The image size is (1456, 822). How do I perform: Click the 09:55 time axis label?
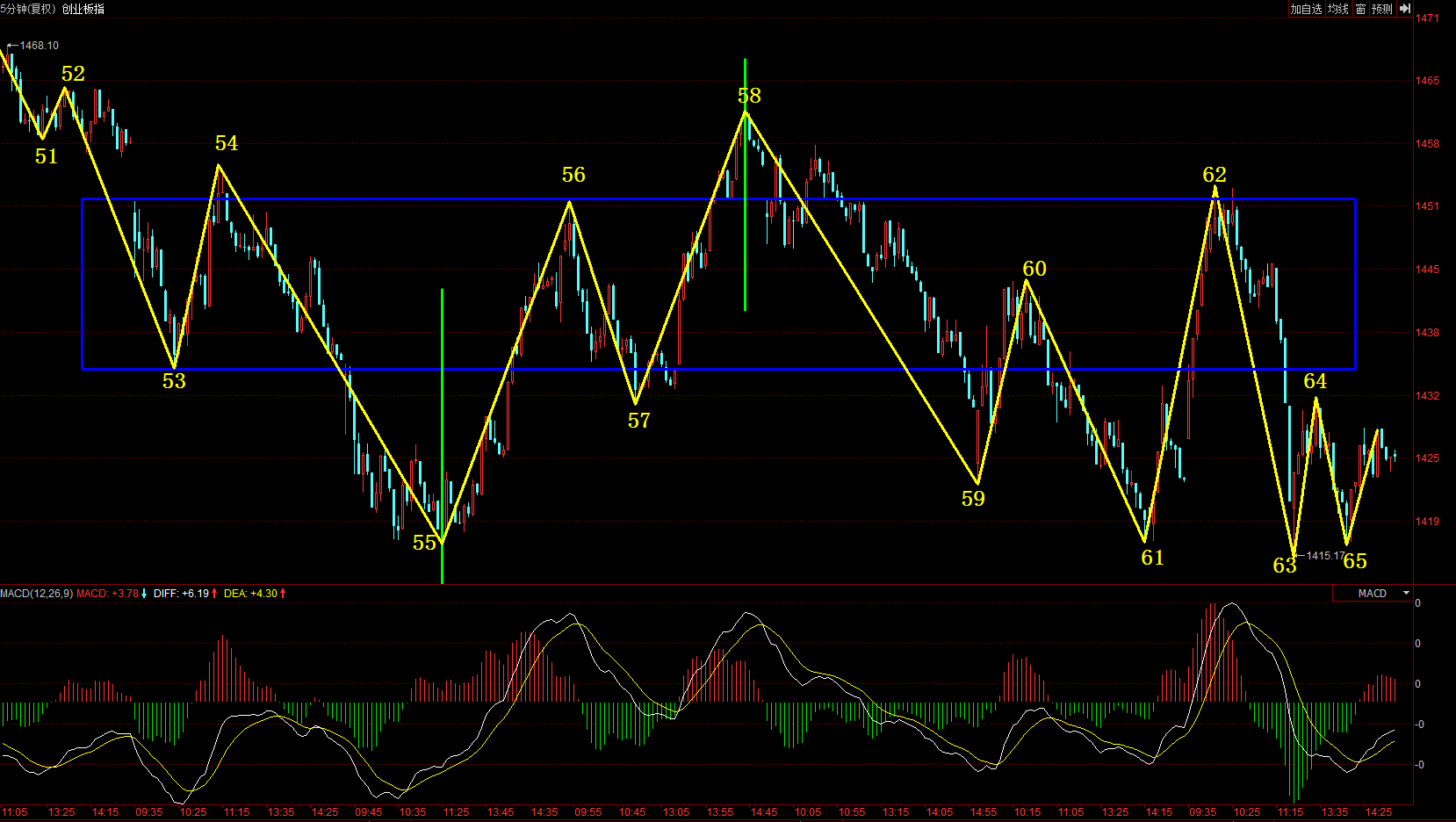[x=587, y=812]
